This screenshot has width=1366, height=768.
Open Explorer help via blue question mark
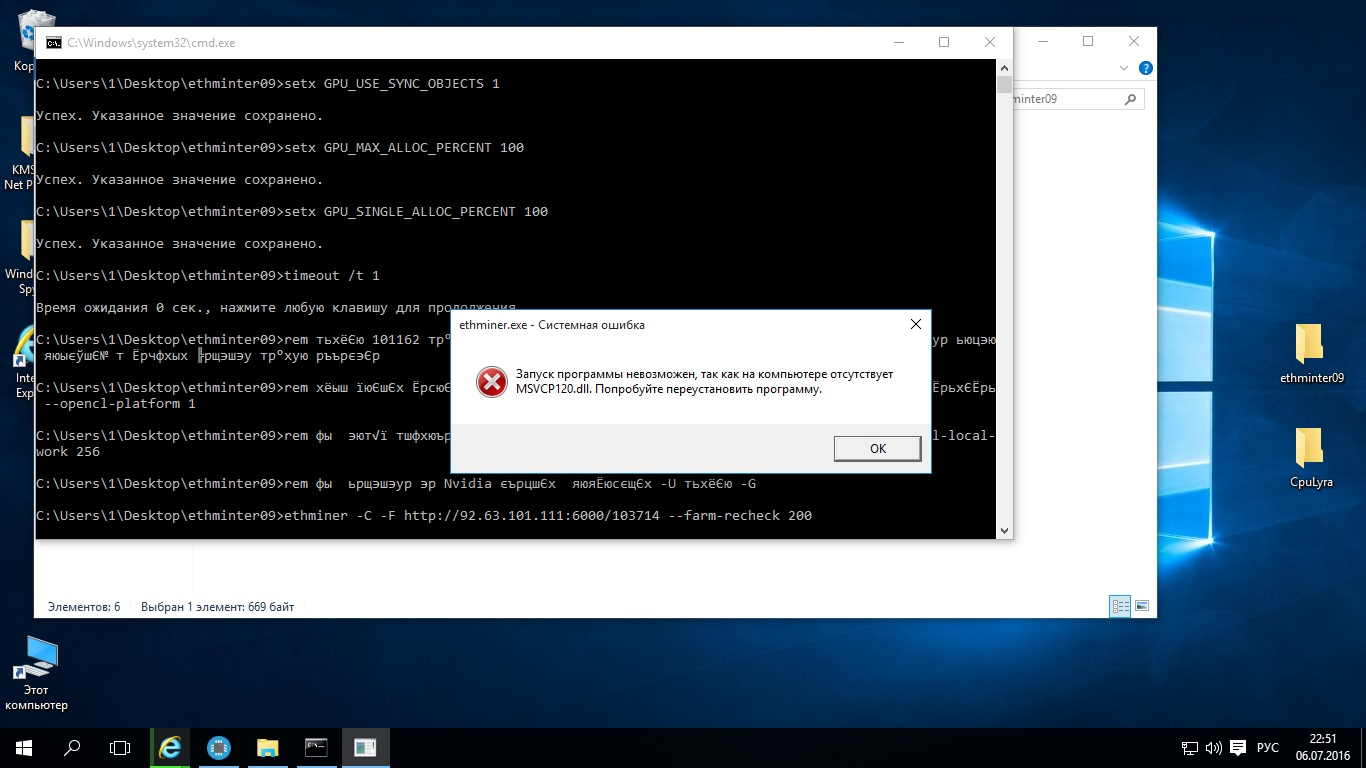point(1146,68)
